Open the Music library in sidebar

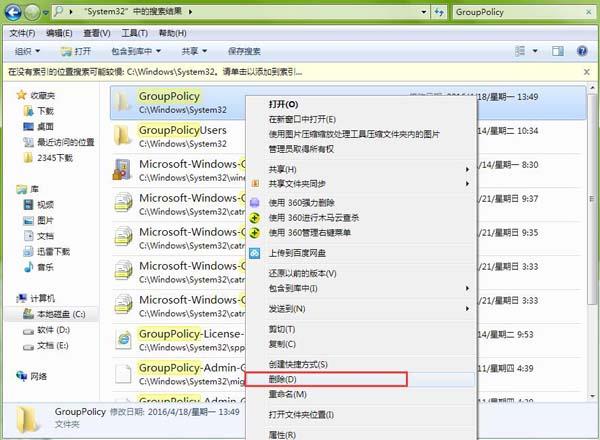[x=45, y=267]
